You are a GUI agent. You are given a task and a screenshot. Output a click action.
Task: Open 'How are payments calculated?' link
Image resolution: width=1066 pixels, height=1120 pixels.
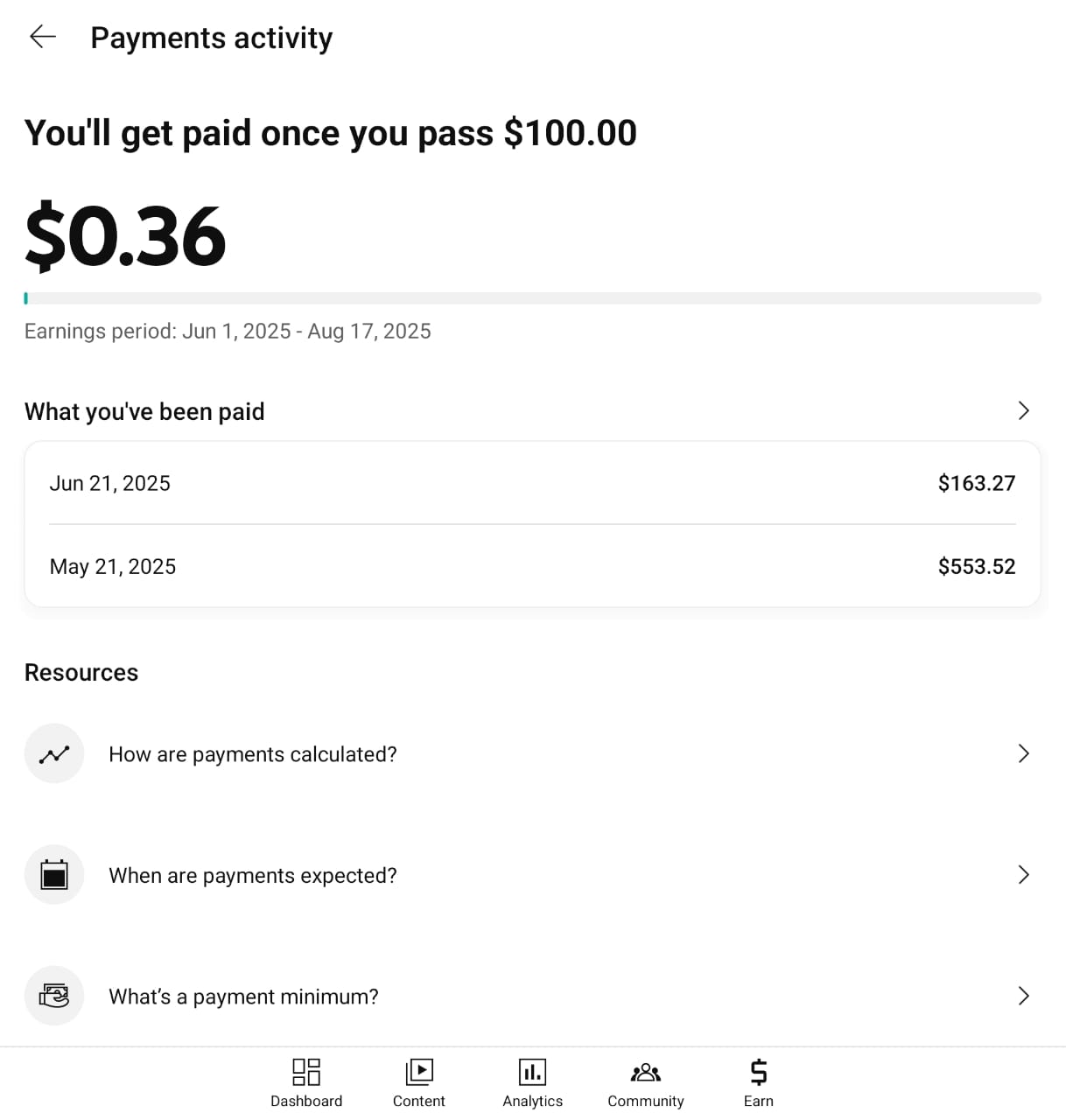253,754
